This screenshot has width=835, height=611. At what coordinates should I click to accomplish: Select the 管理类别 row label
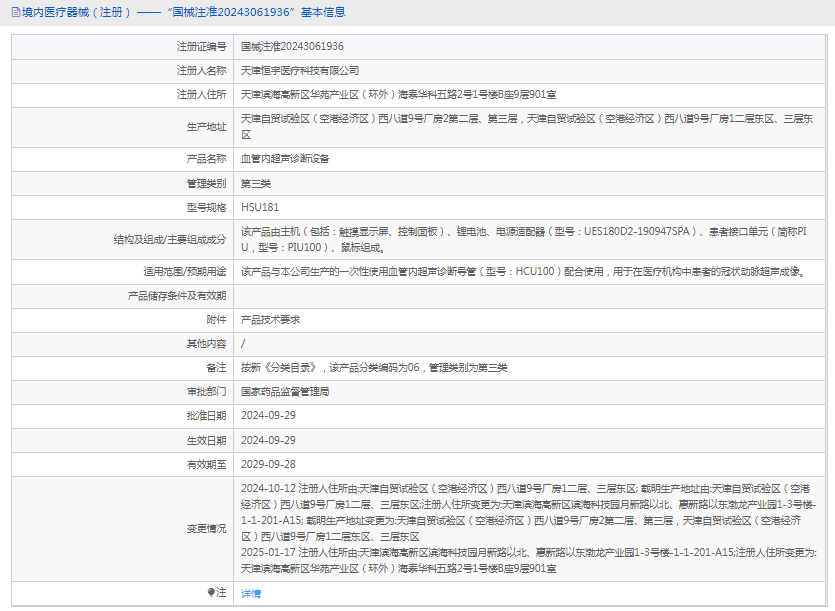[206, 184]
